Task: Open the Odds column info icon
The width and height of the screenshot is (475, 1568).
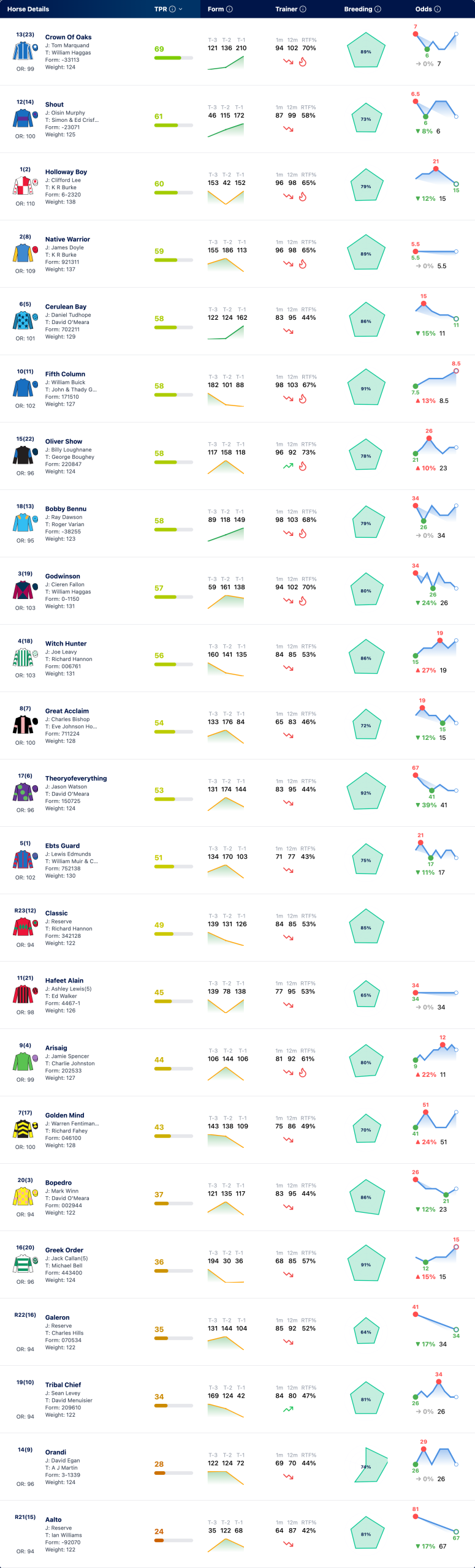Action: coord(438,9)
